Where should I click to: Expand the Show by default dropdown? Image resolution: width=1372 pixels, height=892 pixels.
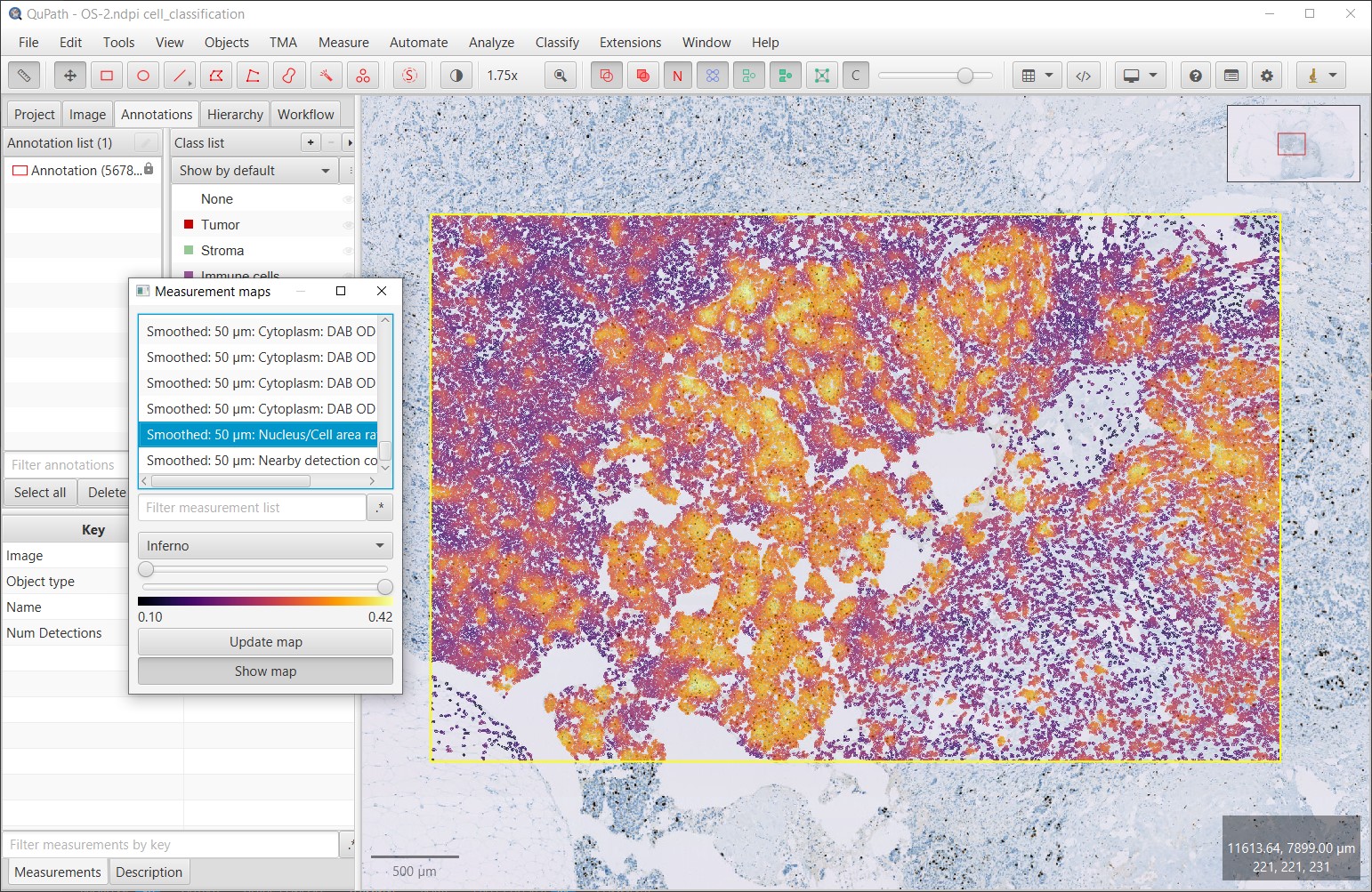(x=254, y=171)
